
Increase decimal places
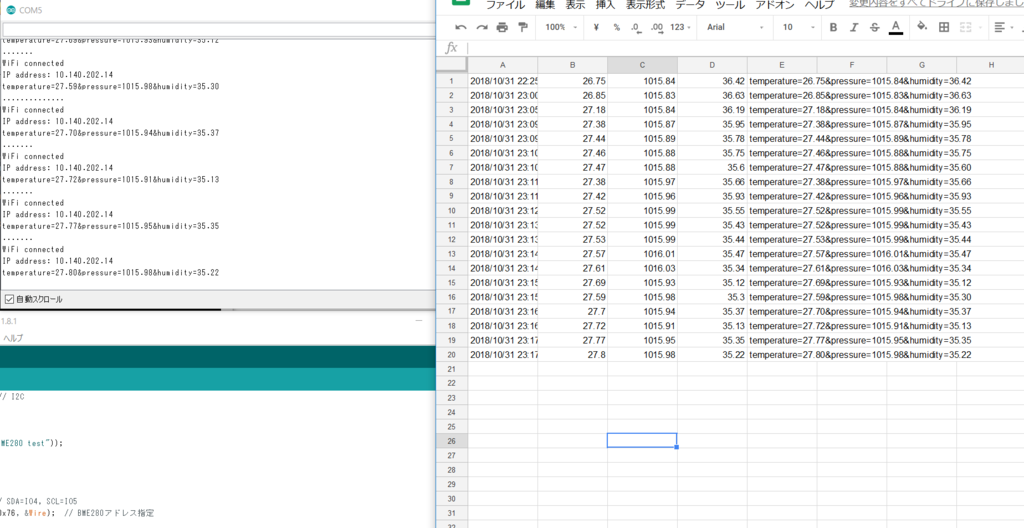coord(657,27)
